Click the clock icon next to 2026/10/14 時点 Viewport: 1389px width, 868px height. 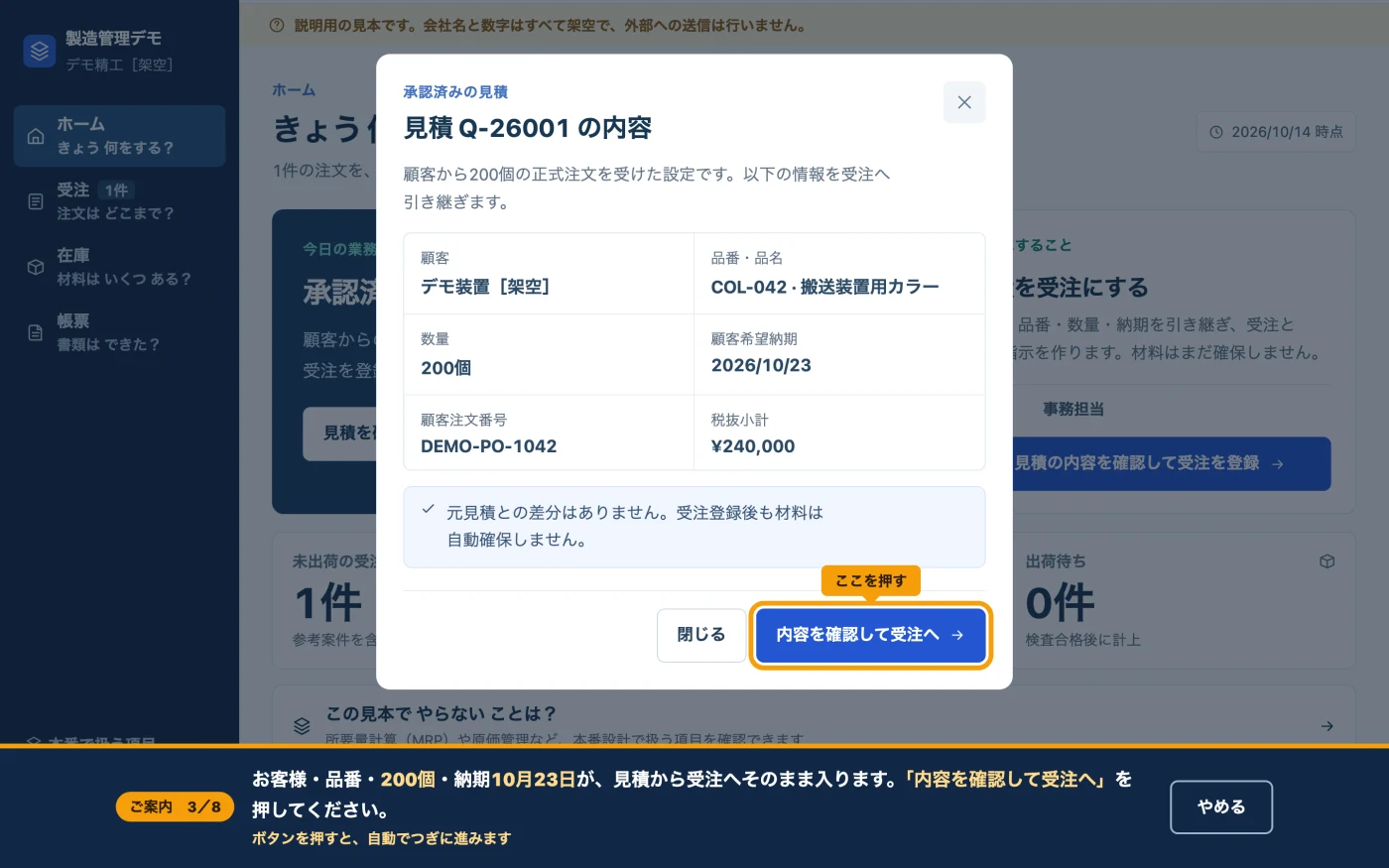coord(1216,132)
